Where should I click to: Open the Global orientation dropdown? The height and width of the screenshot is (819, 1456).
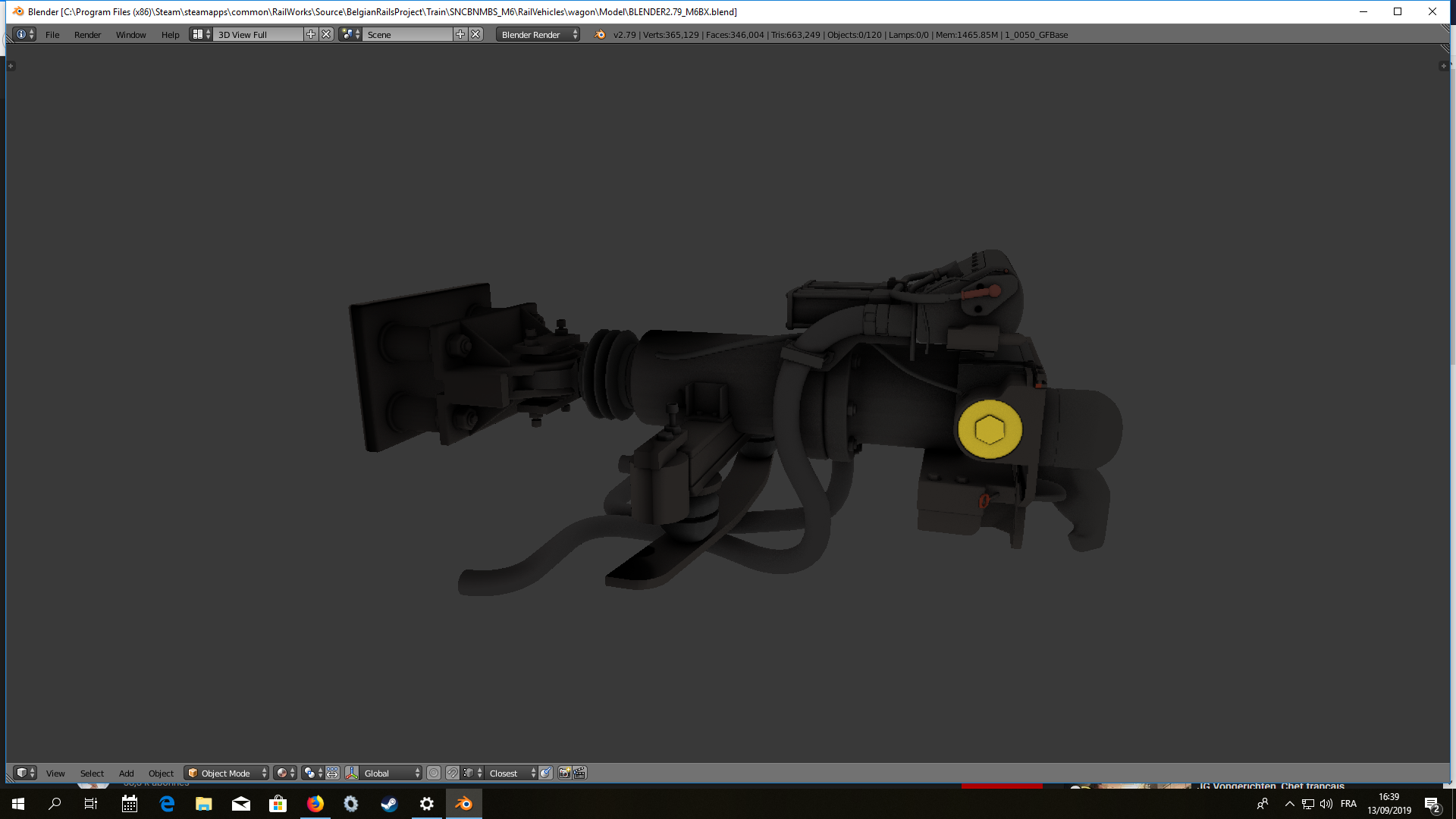pos(391,773)
